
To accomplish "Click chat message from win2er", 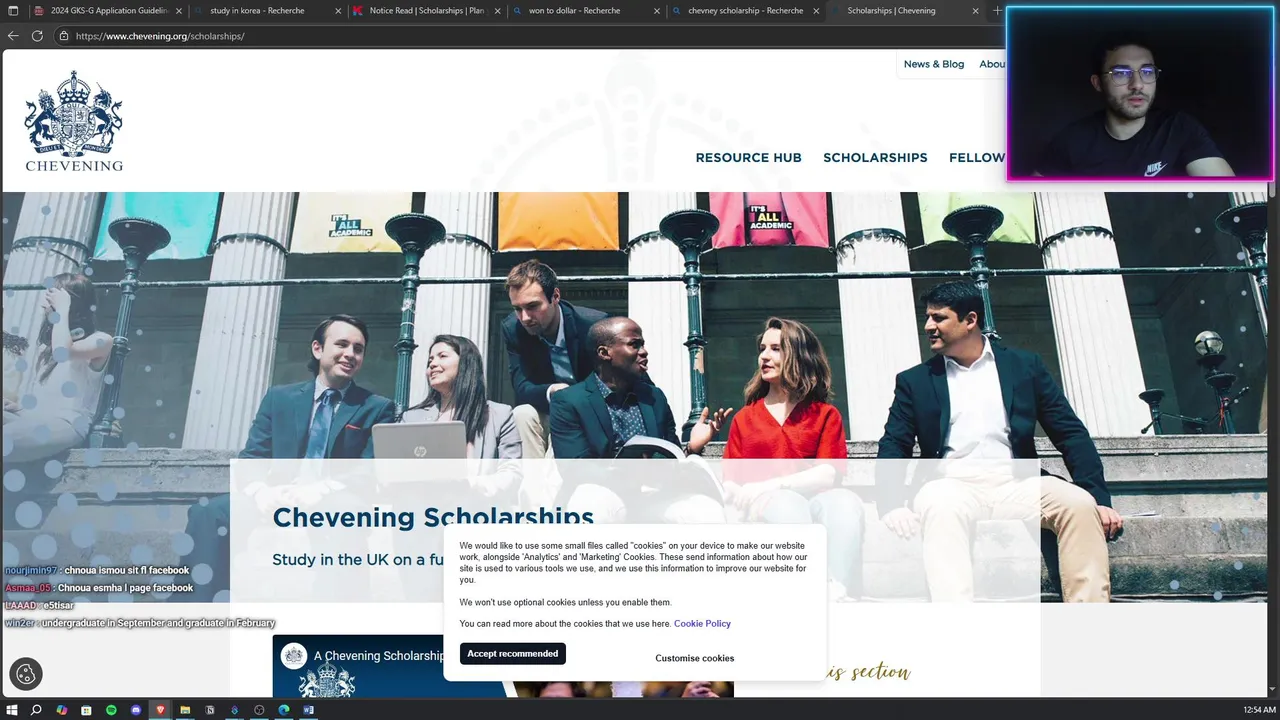I will click(x=140, y=623).
